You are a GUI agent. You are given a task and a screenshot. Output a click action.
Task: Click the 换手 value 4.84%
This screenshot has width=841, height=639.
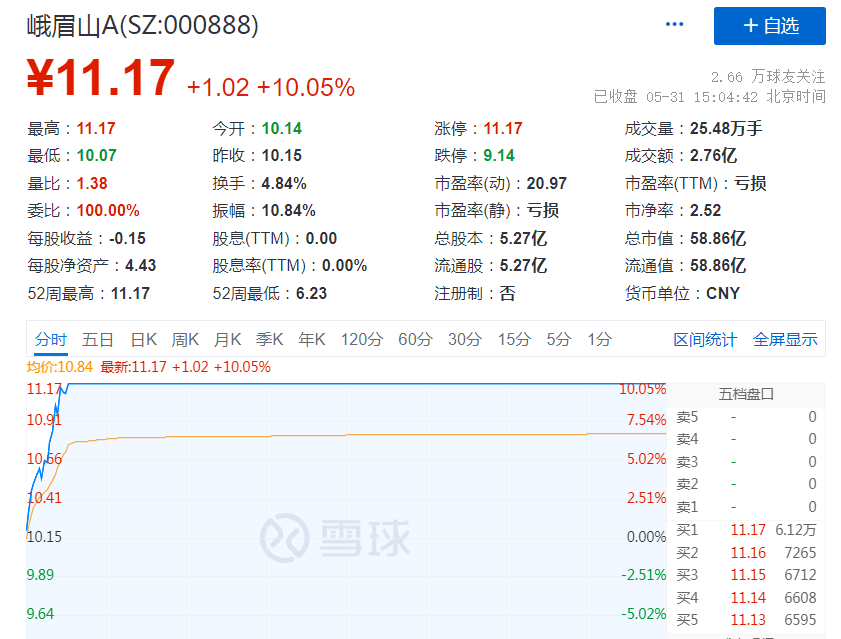point(284,183)
